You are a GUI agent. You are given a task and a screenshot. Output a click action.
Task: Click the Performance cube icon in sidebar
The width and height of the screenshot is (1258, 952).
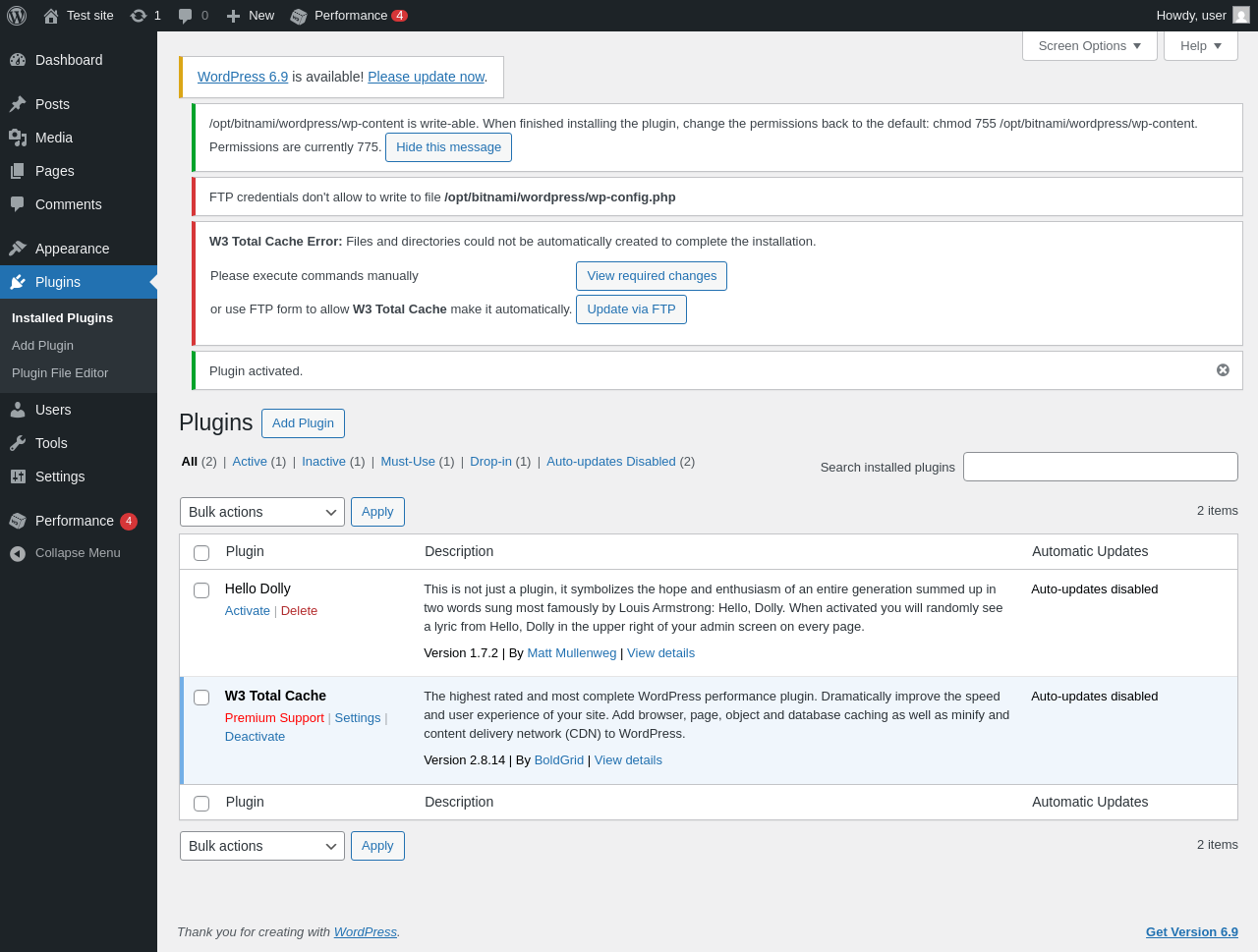[x=18, y=521]
